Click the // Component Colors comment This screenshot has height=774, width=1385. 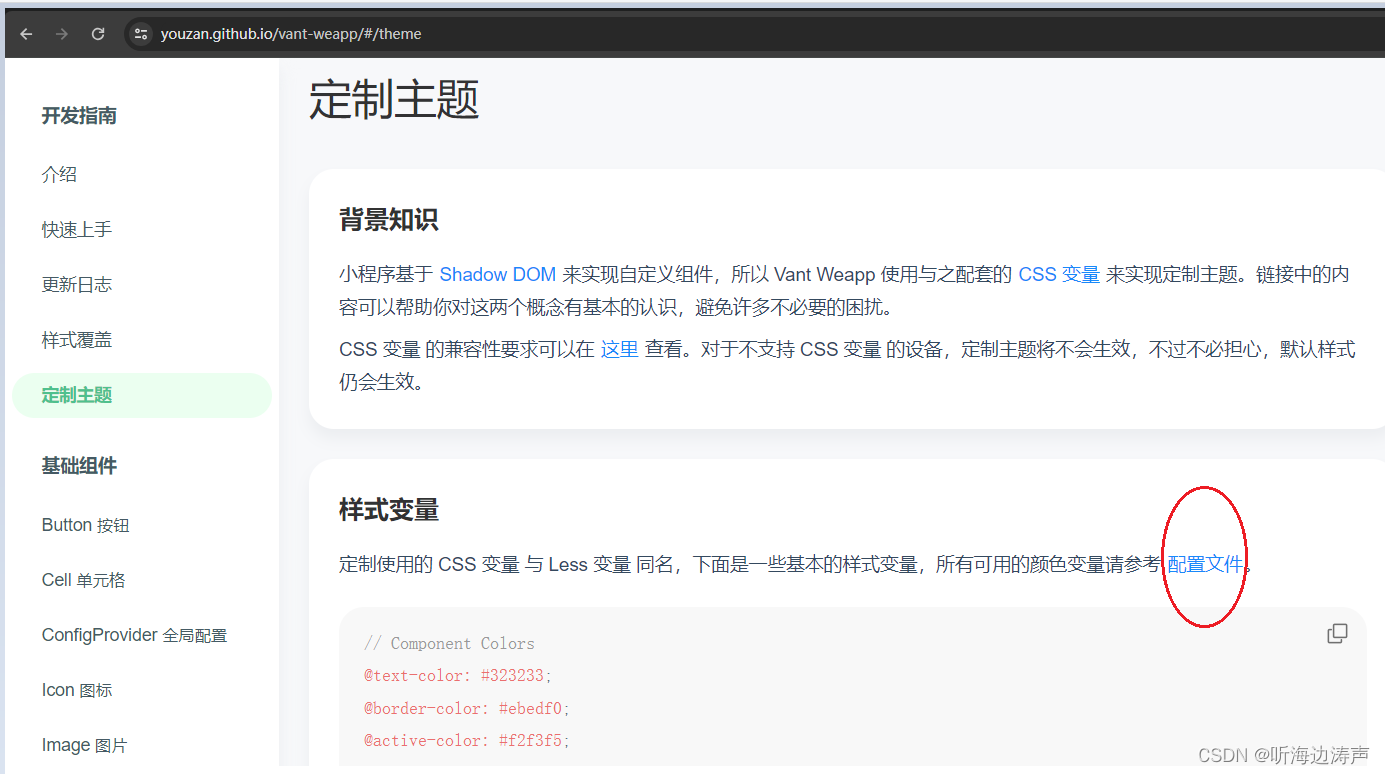pyautogui.click(x=449, y=643)
